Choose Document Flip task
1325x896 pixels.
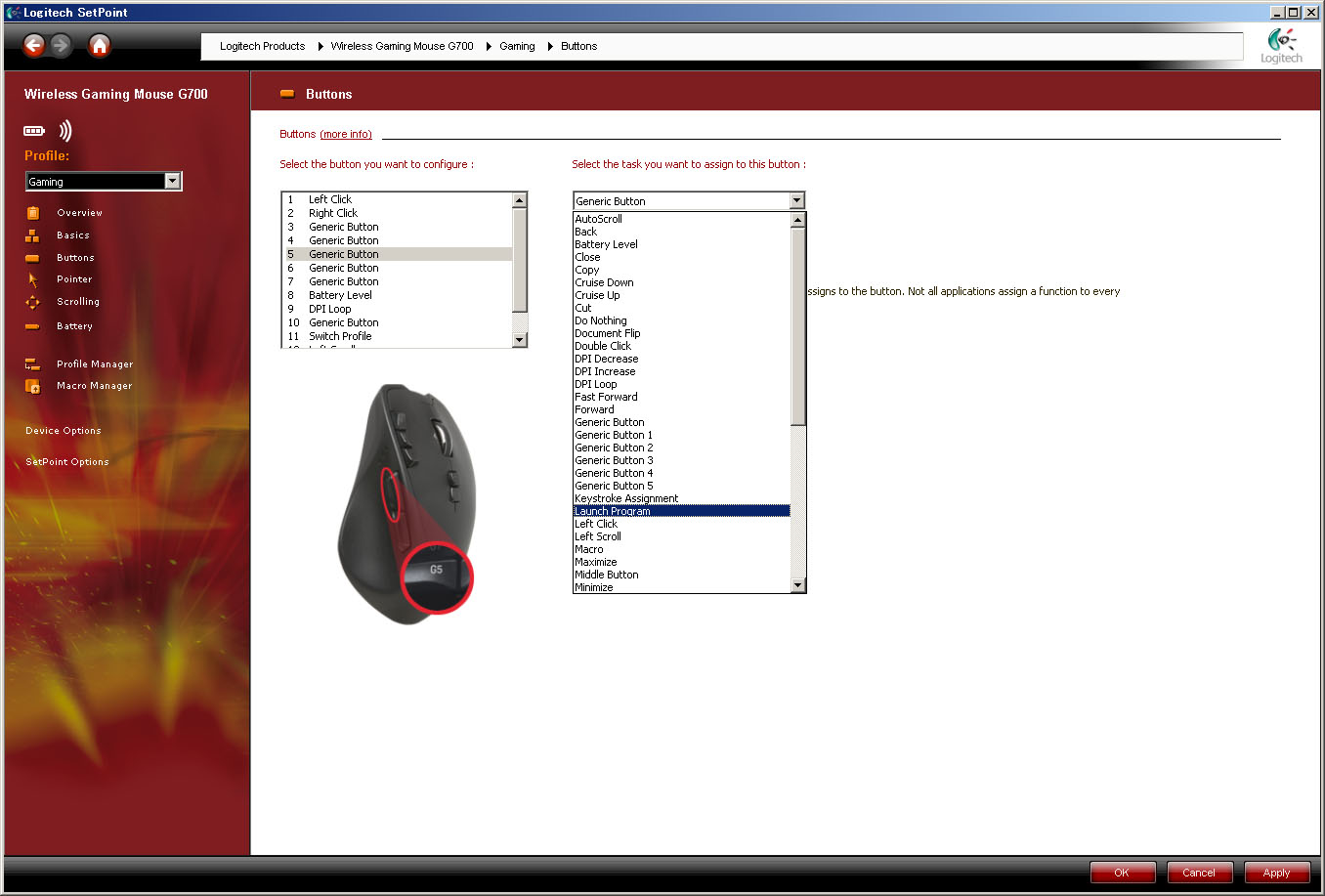682,333
